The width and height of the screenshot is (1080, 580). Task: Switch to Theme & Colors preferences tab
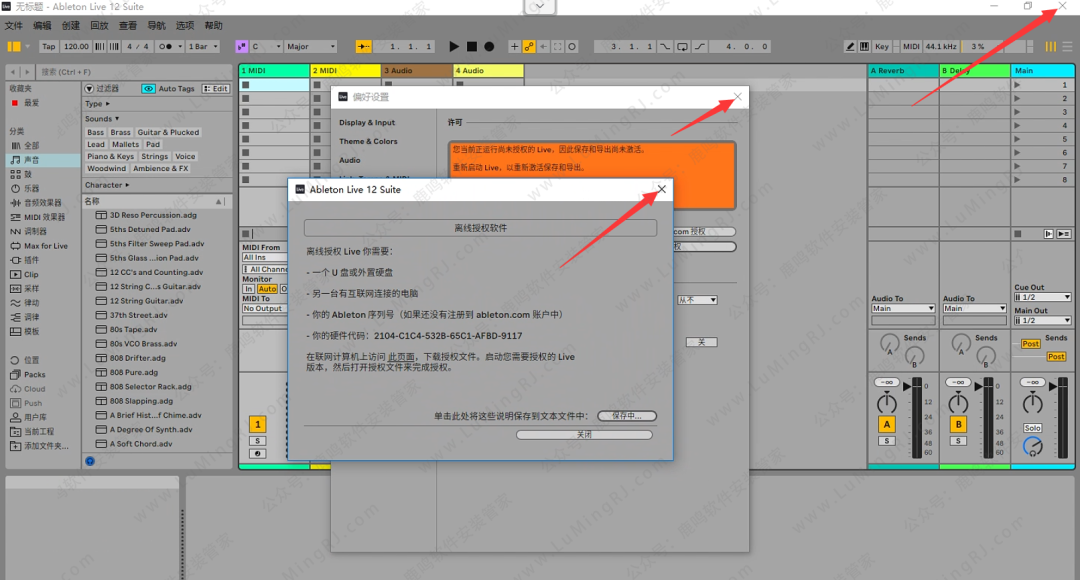(368, 141)
